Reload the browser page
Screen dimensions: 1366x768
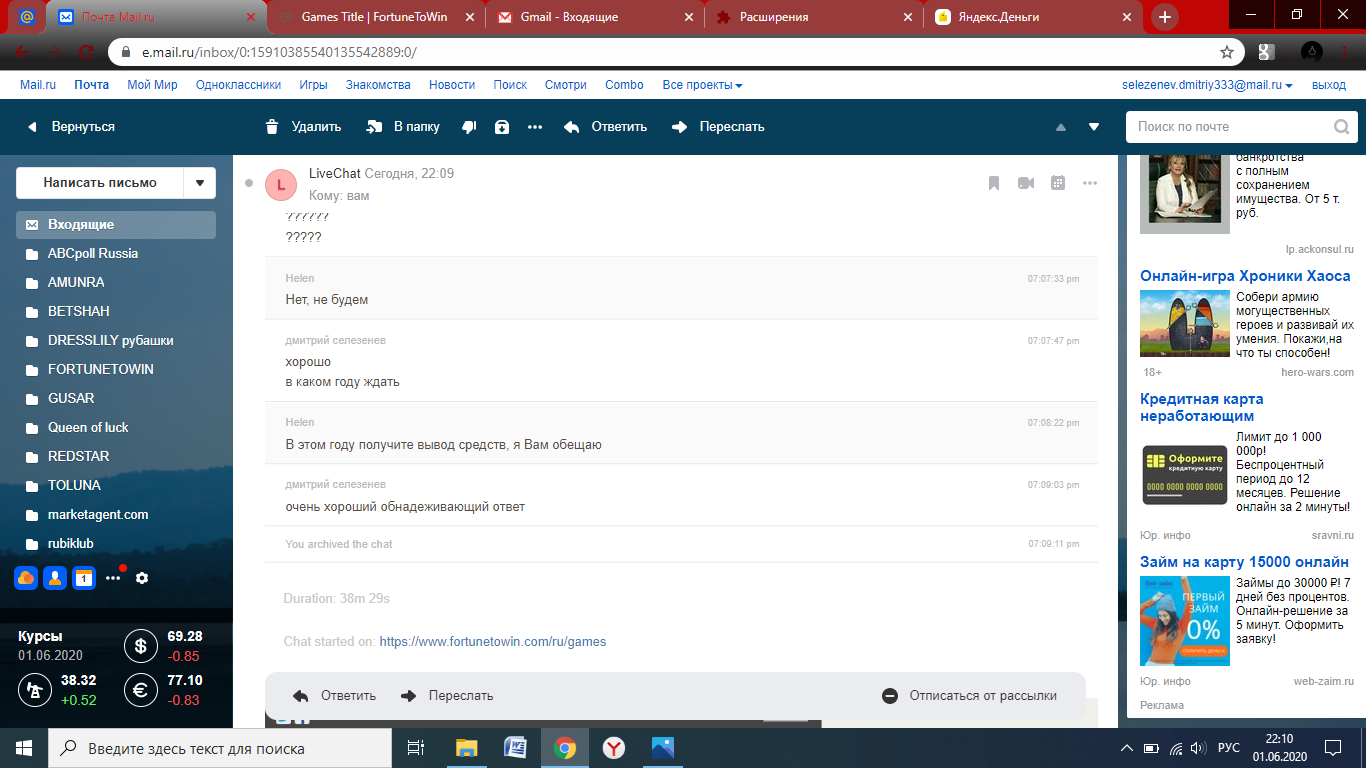point(87,52)
